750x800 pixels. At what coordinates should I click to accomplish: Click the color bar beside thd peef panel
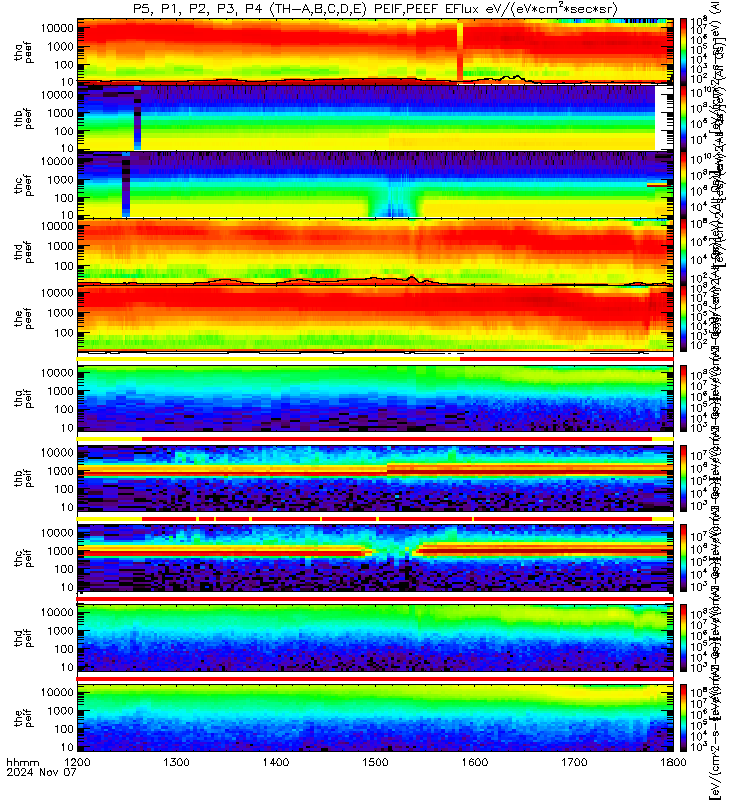pos(683,251)
